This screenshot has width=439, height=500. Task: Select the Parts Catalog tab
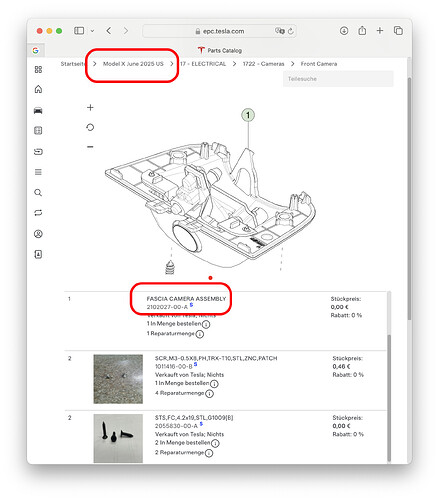pos(220,50)
